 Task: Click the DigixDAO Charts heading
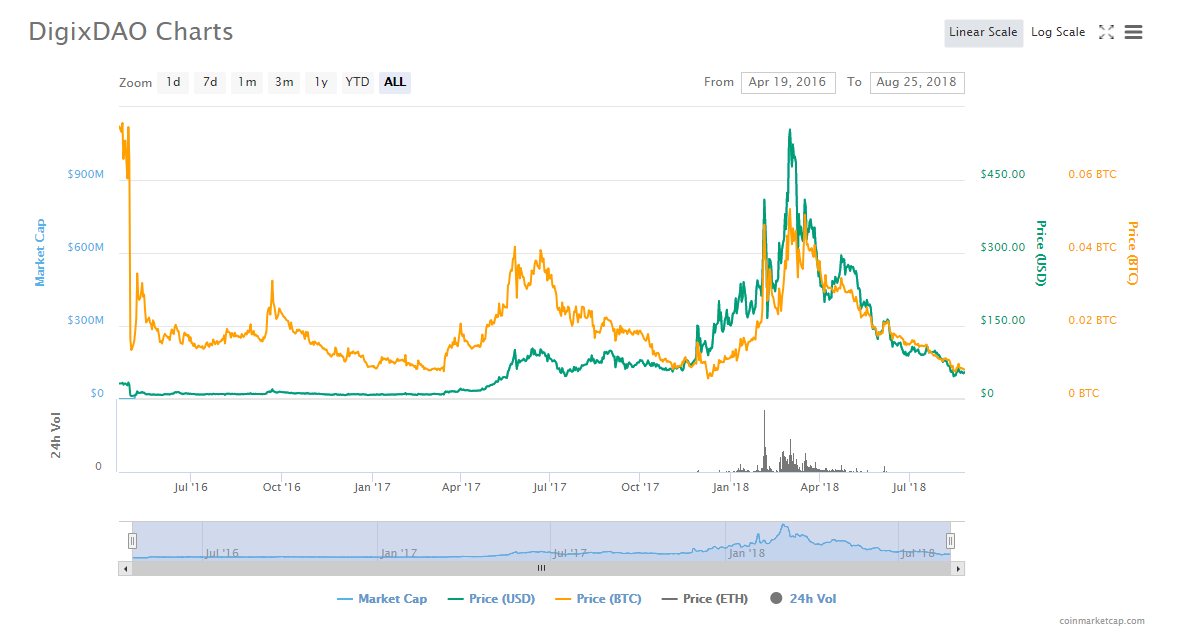click(131, 32)
